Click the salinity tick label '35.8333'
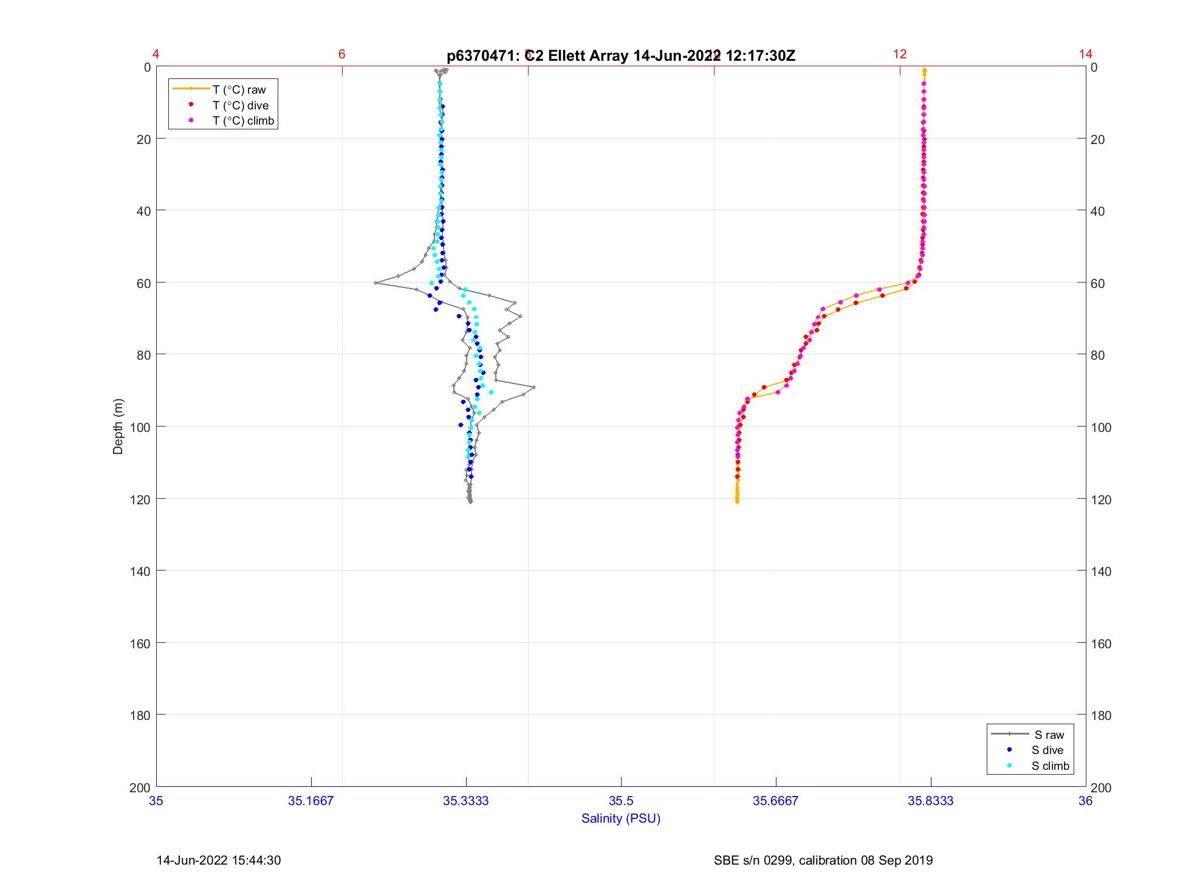The image size is (1200, 885). pyautogui.click(x=931, y=801)
